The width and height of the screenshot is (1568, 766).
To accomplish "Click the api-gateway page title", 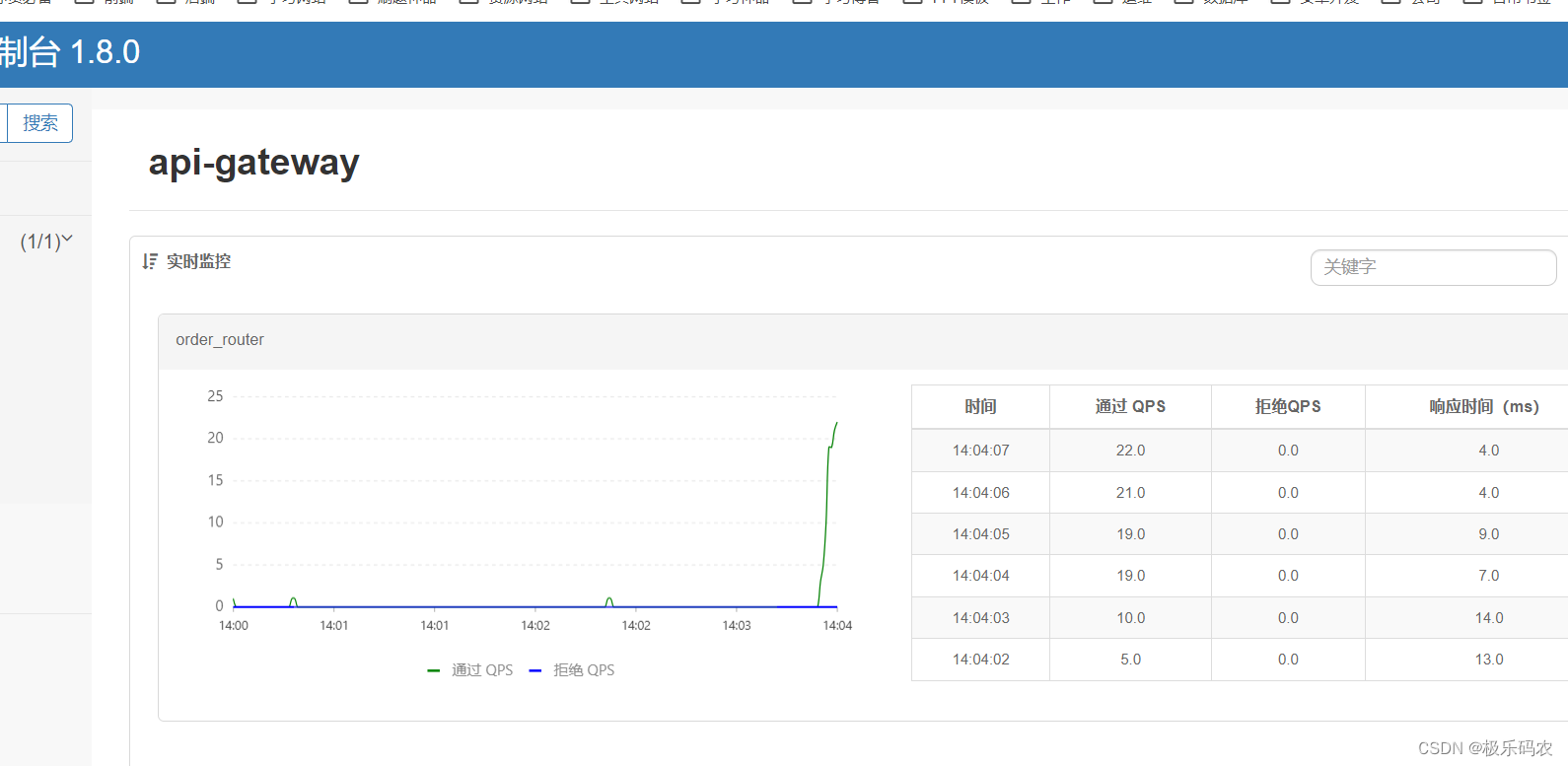I will (253, 163).
